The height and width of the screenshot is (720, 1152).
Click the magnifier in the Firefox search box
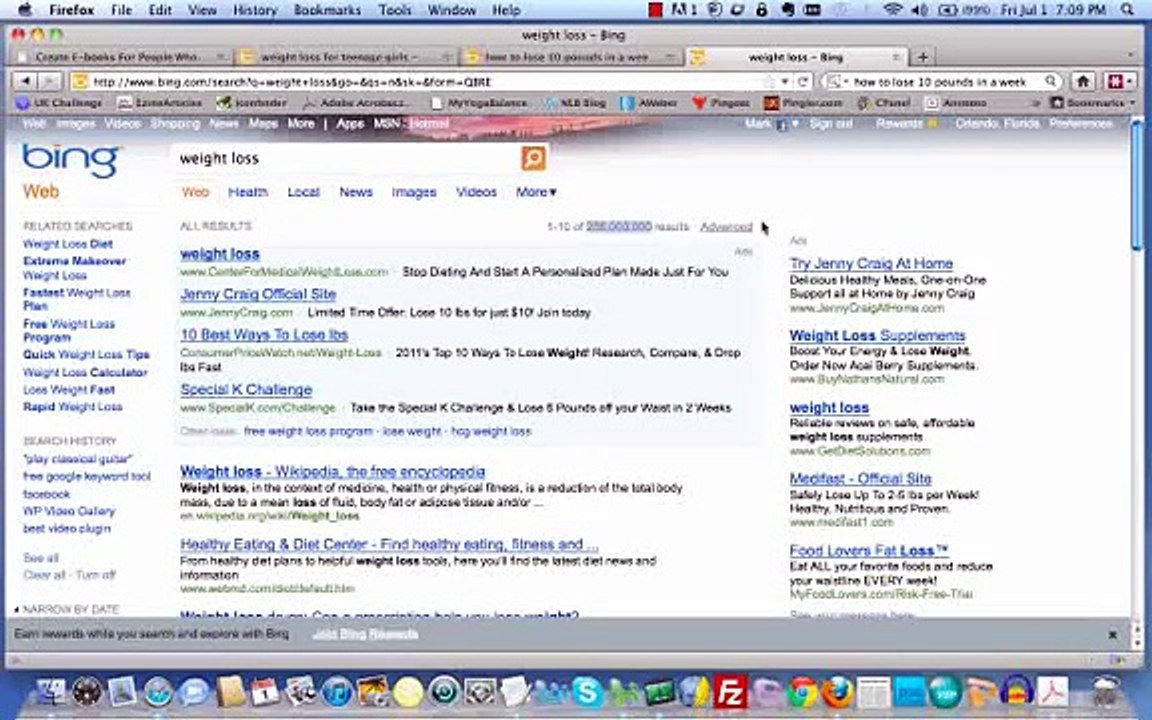(1051, 82)
